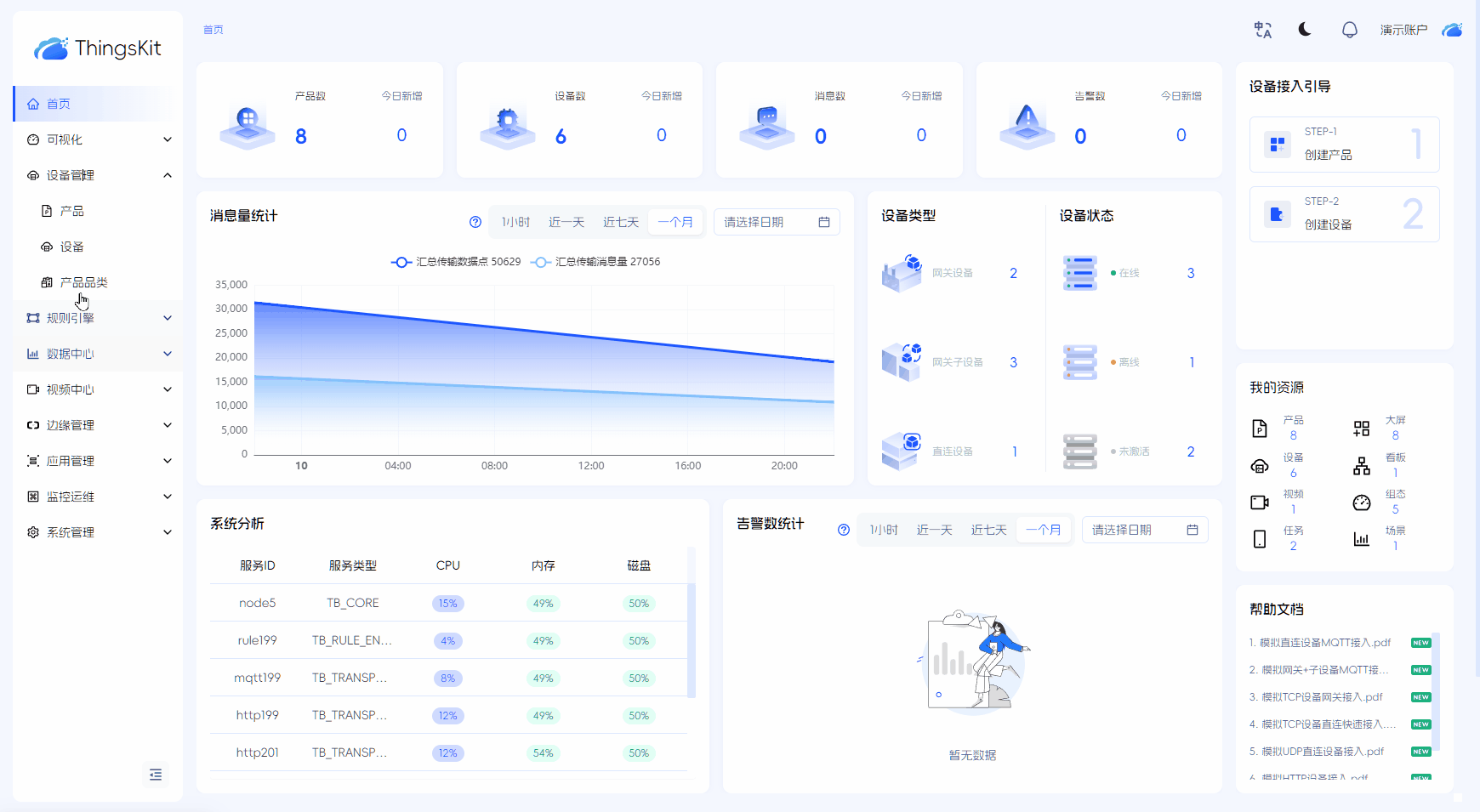1480x812 pixels.
Task: Open the language translation icon
Action: [1263, 30]
